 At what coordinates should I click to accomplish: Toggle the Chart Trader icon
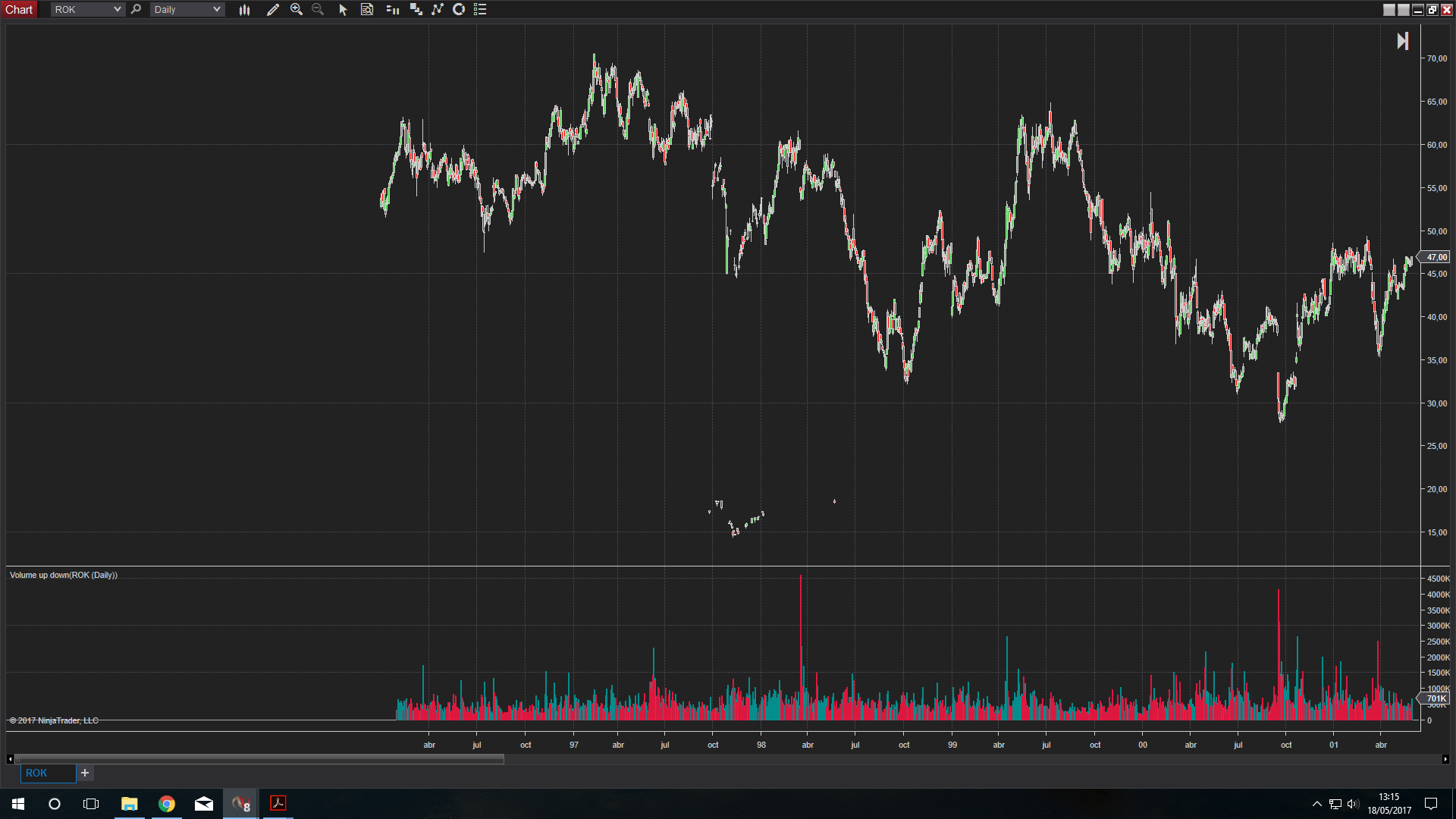coord(393,10)
